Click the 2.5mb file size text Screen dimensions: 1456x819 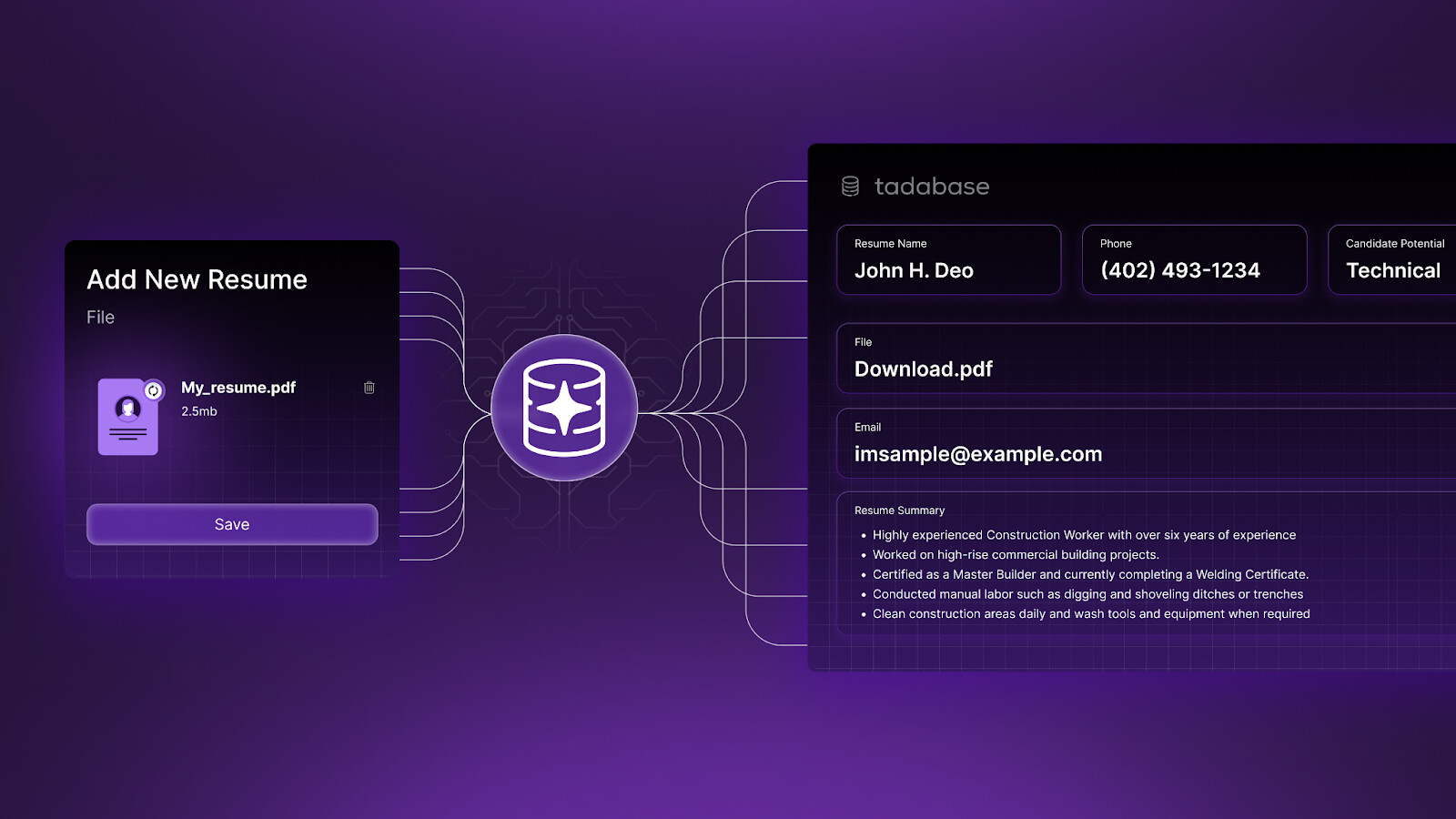pos(199,411)
